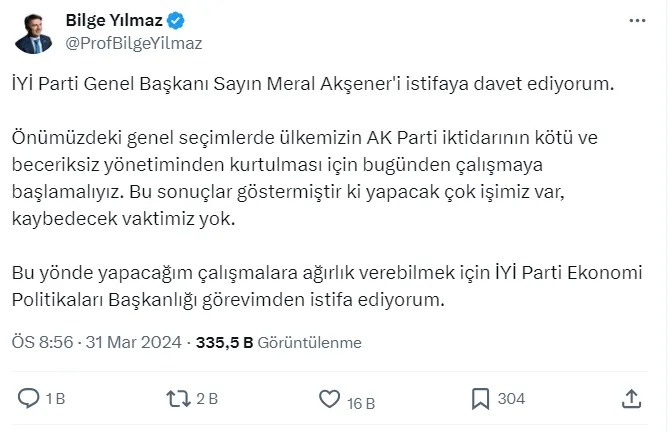This screenshot has width=668, height=432.
Task: Open the @ProfBilgeYilmaz handle link
Action: pyautogui.click(x=133, y=42)
